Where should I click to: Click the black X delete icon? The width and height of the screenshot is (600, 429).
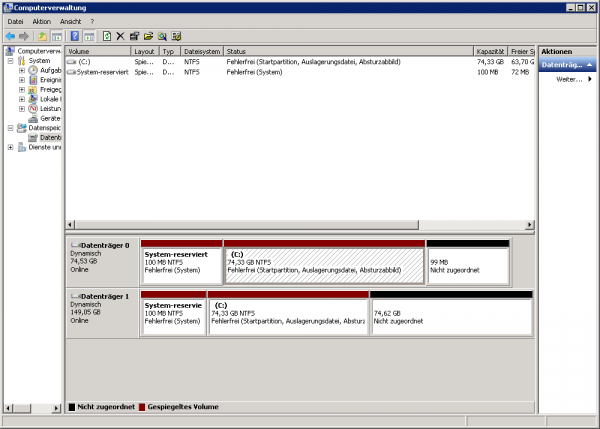tap(120, 36)
